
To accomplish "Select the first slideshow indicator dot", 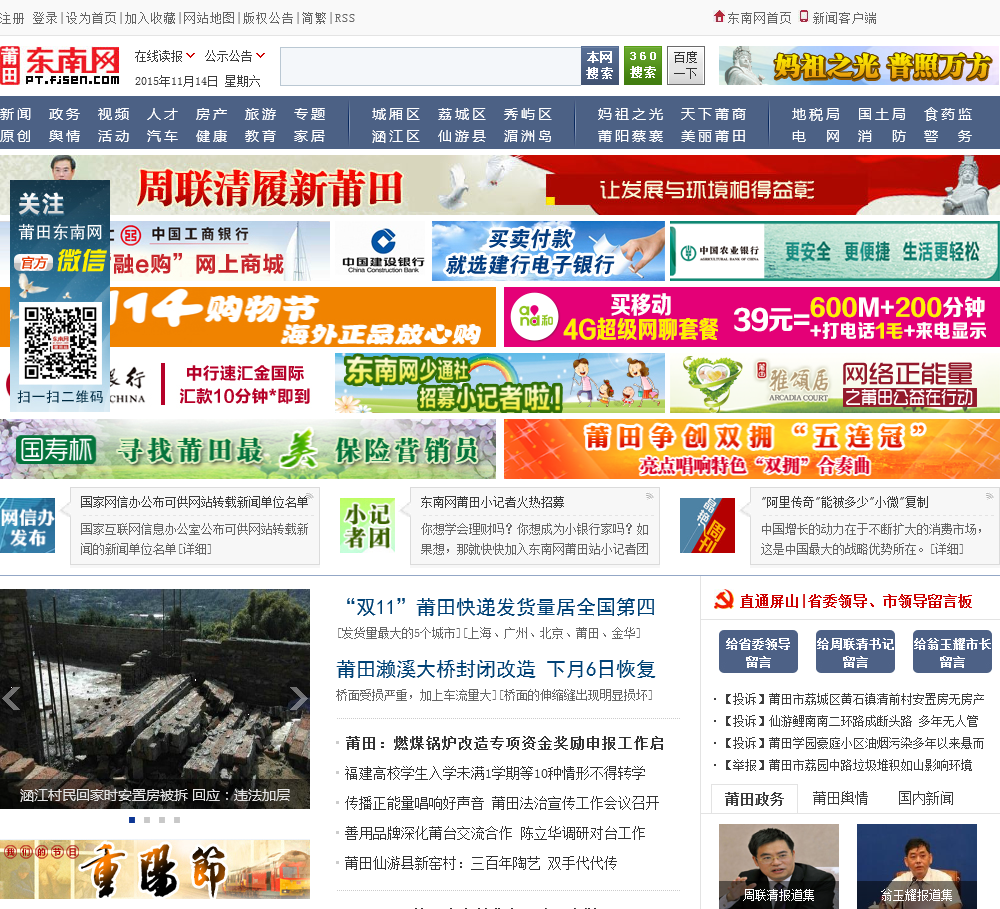I will 132,820.
